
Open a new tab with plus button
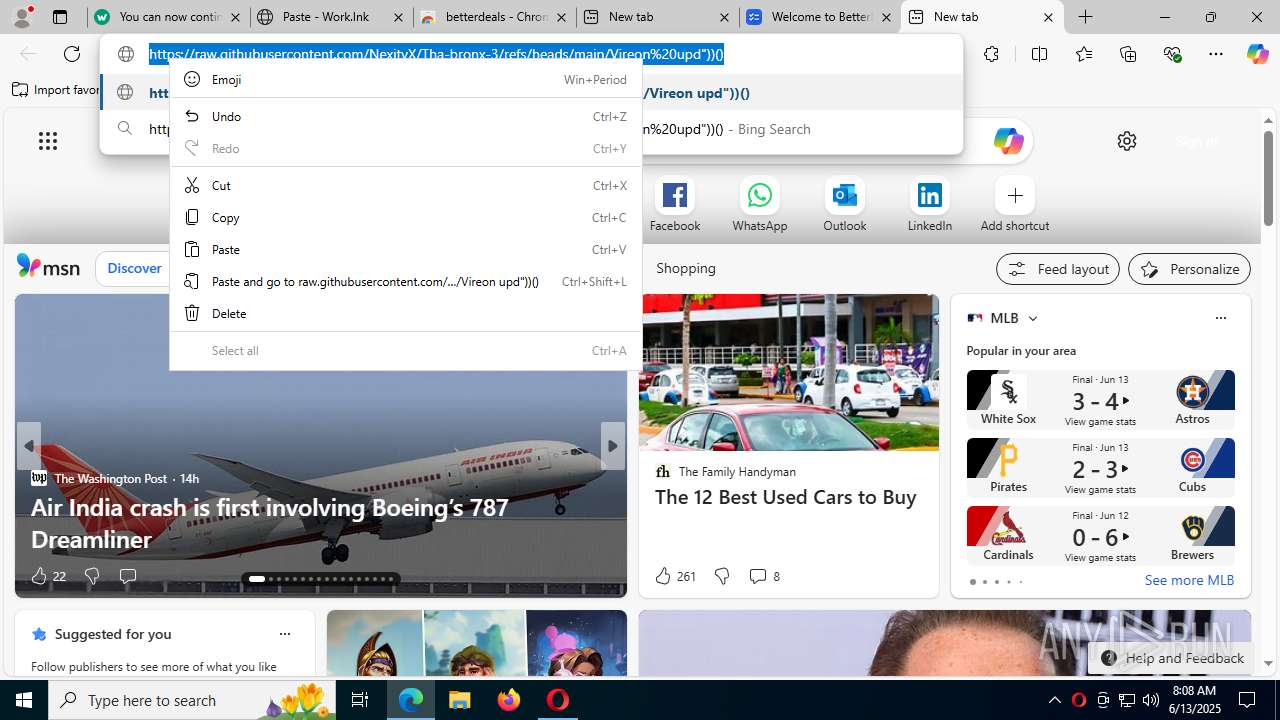pyautogui.click(x=1085, y=17)
